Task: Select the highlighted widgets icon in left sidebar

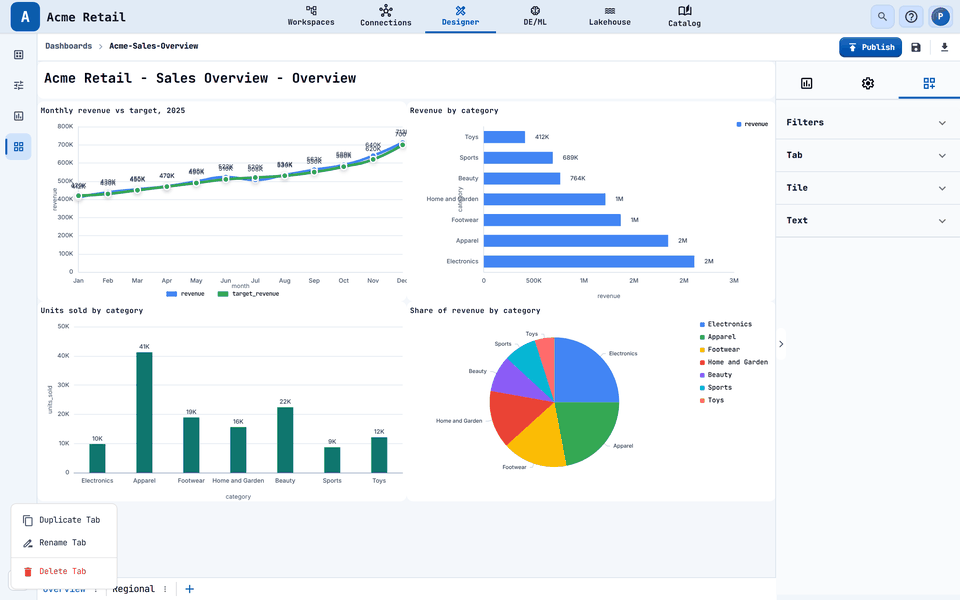Action: pyautogui.click(x=18, y=147)
